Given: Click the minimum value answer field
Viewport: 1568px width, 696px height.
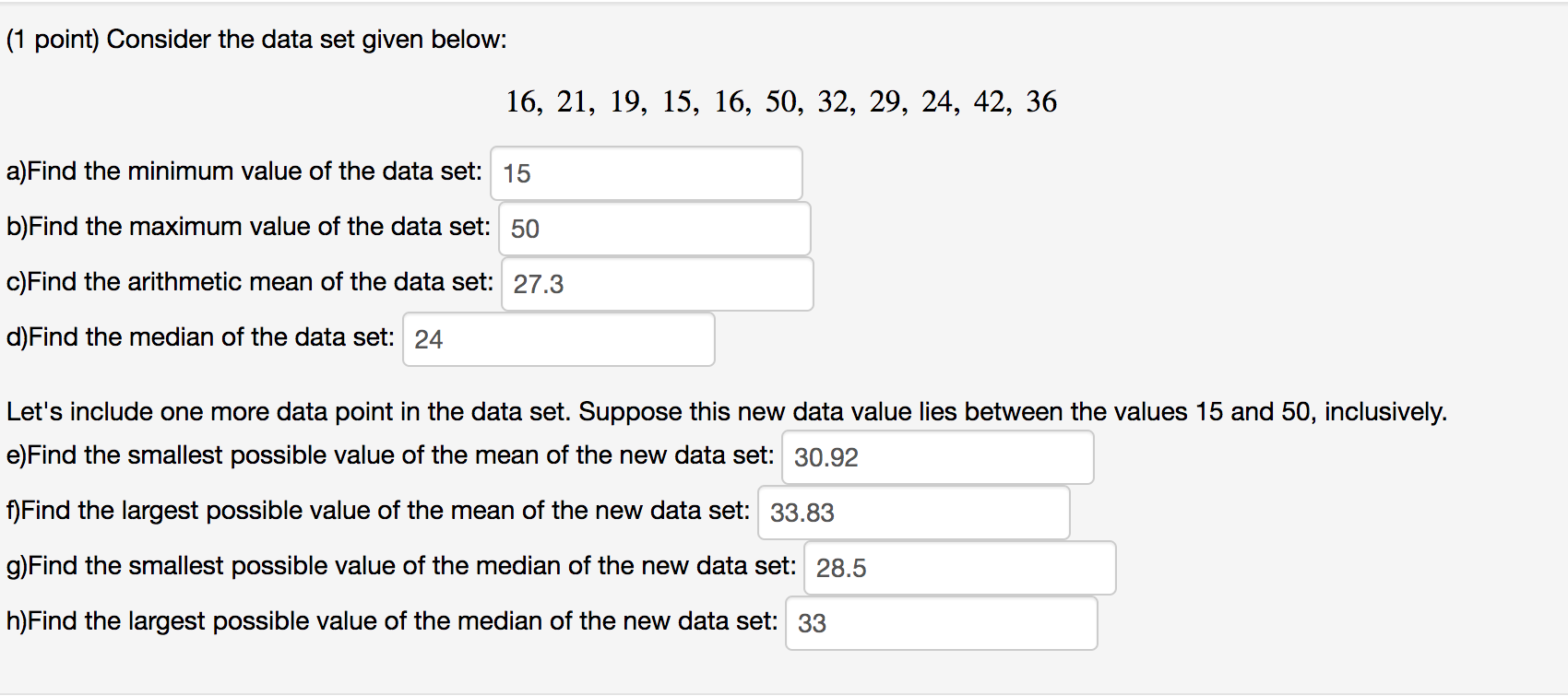Looking at the screenshot, I should coord(646,173).
